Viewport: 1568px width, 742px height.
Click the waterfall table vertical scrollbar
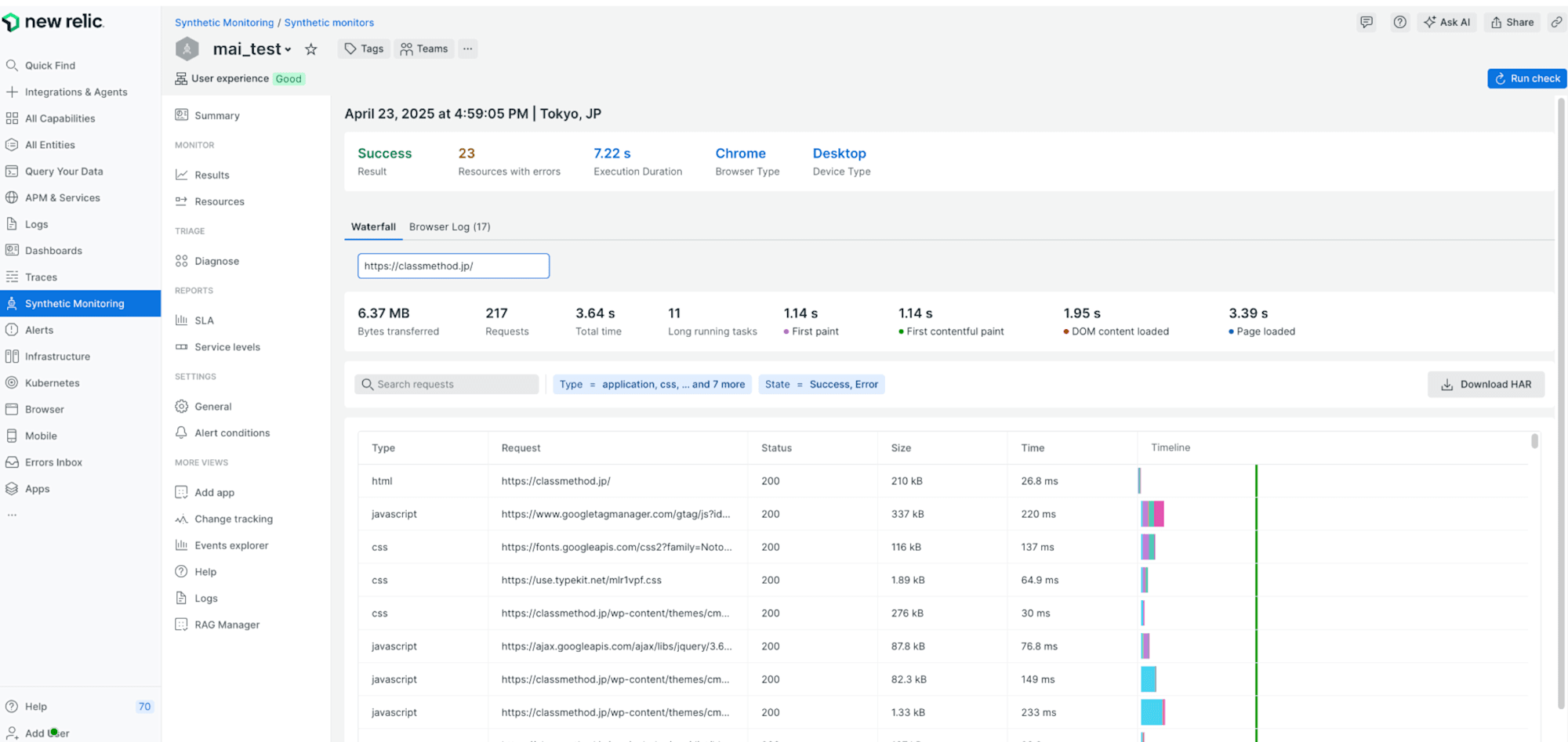[x=1534, y=441]
